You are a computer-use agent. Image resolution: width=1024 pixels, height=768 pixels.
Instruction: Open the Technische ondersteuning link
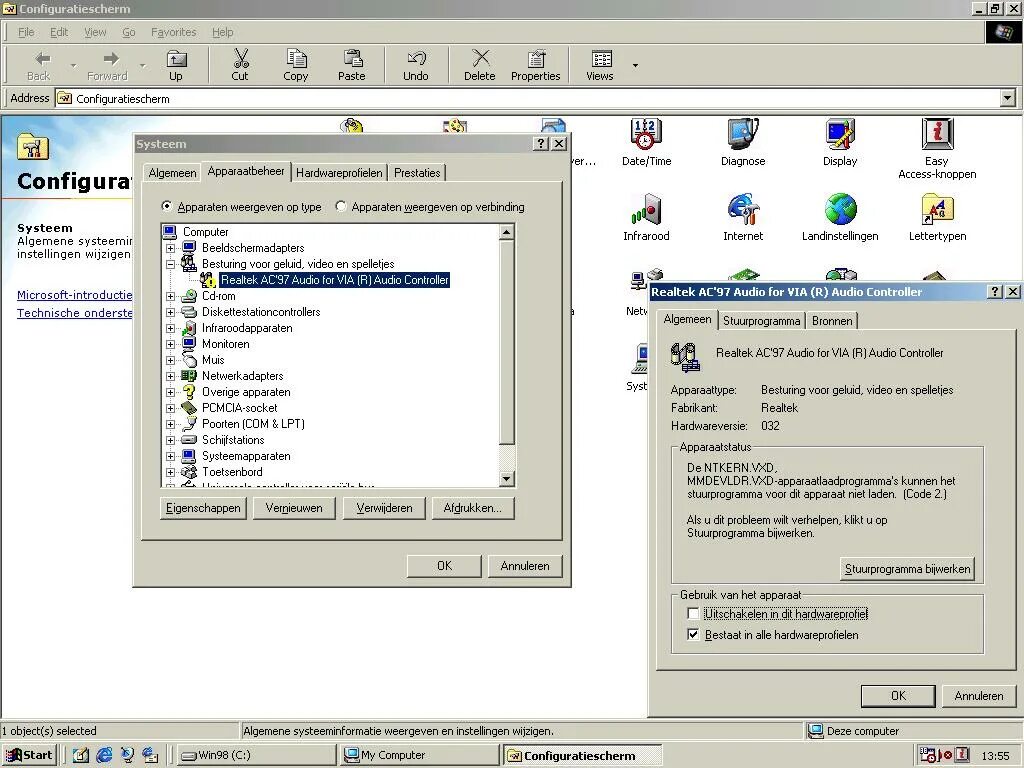74,313
